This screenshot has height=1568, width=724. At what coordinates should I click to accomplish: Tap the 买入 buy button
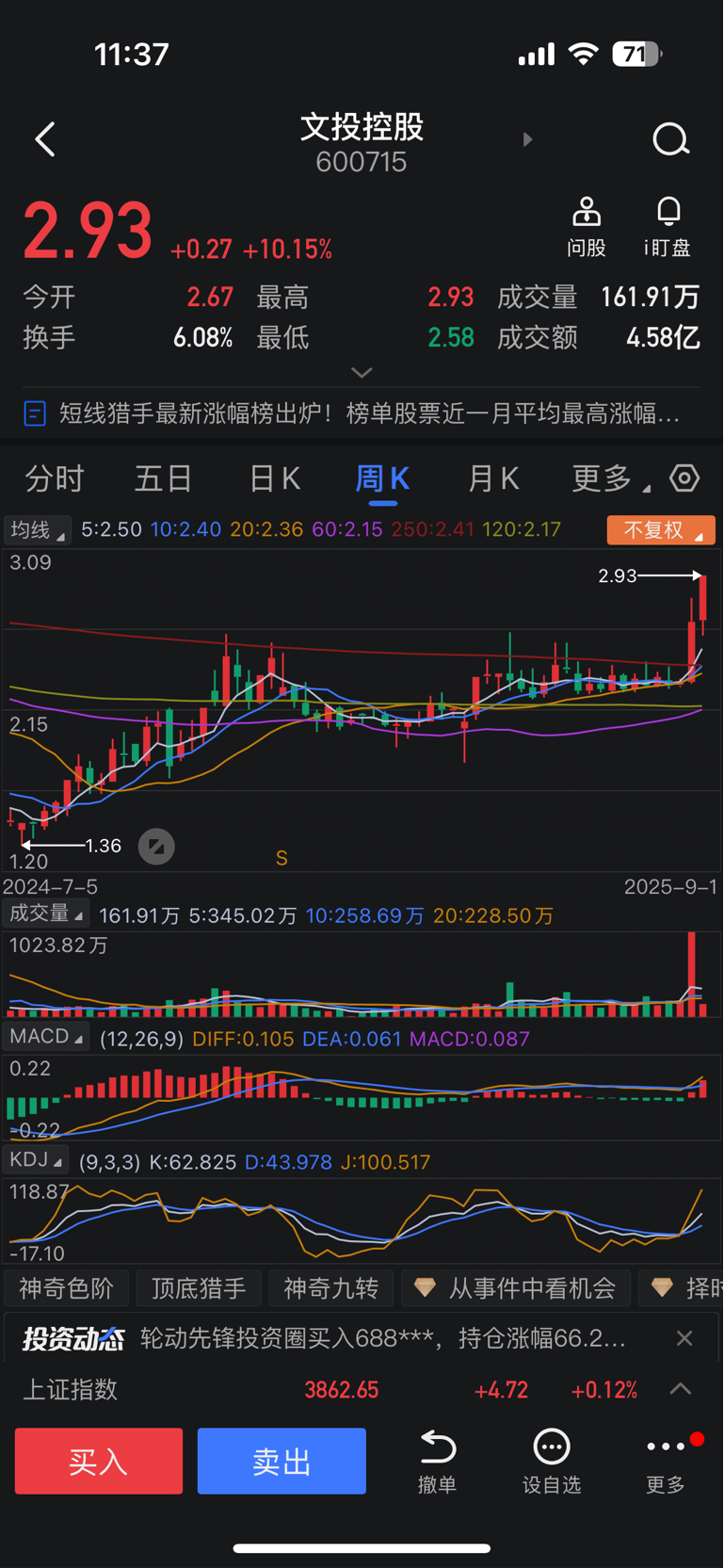click(x=99, y=1461)
